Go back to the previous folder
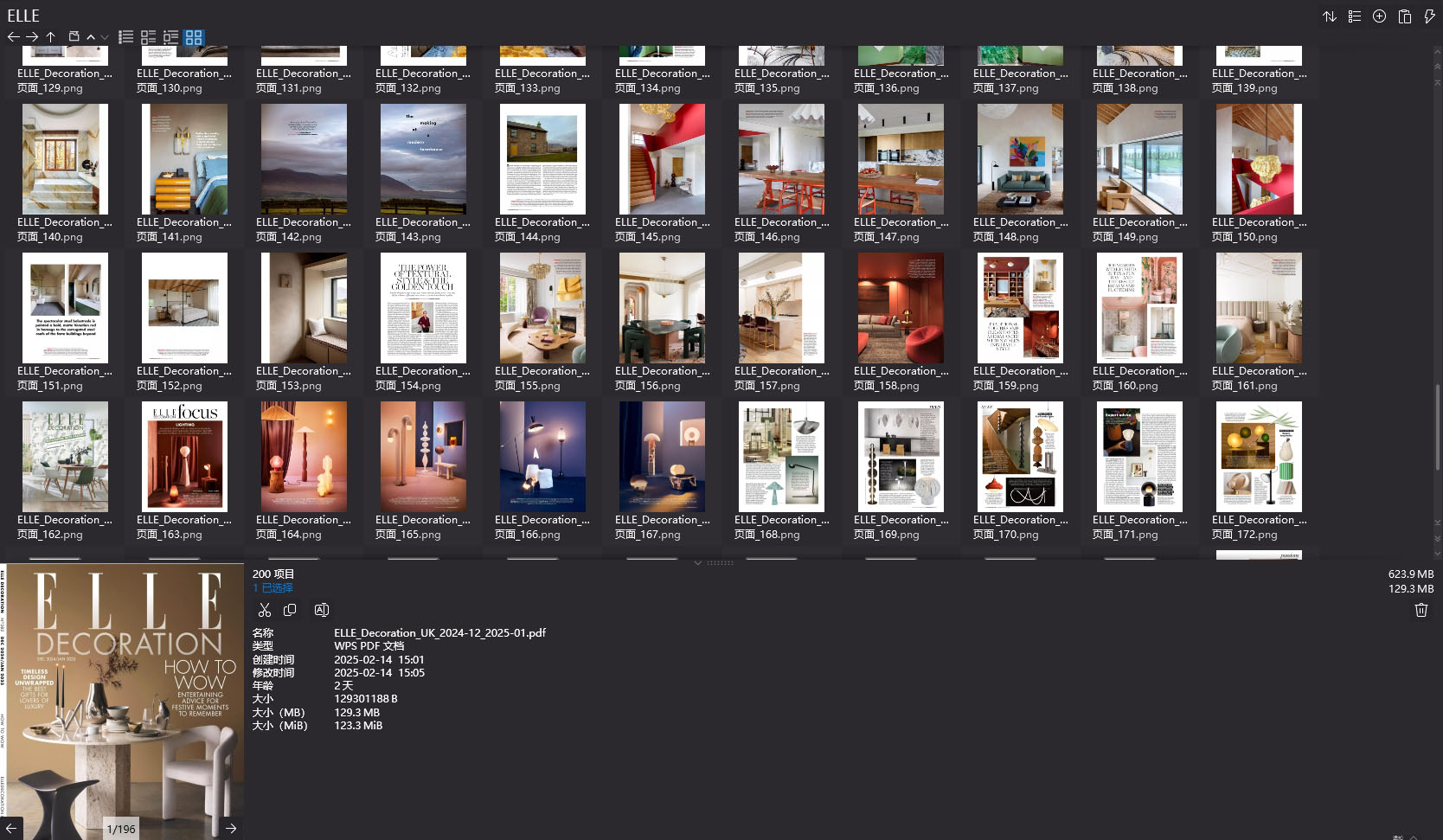This screenshot has width=1443, height=840. [13, 37]
